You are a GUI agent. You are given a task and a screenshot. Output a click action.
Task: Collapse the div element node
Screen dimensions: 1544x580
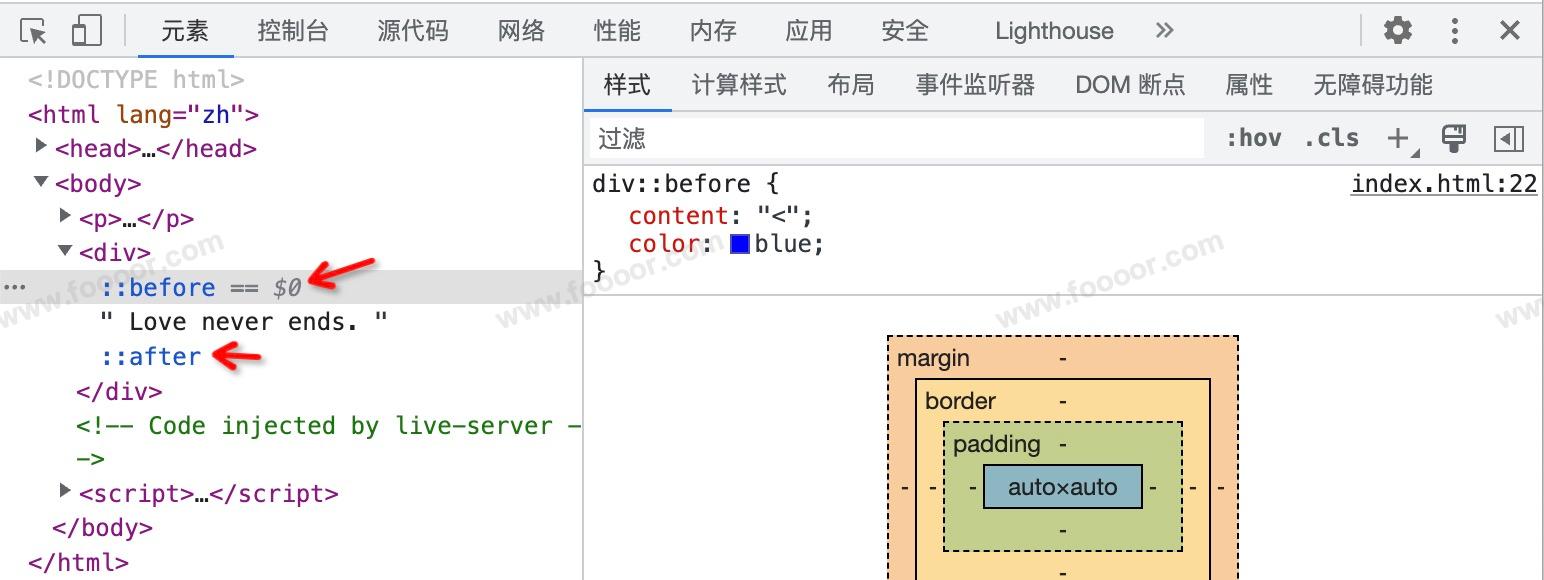(x=65, y=250)
